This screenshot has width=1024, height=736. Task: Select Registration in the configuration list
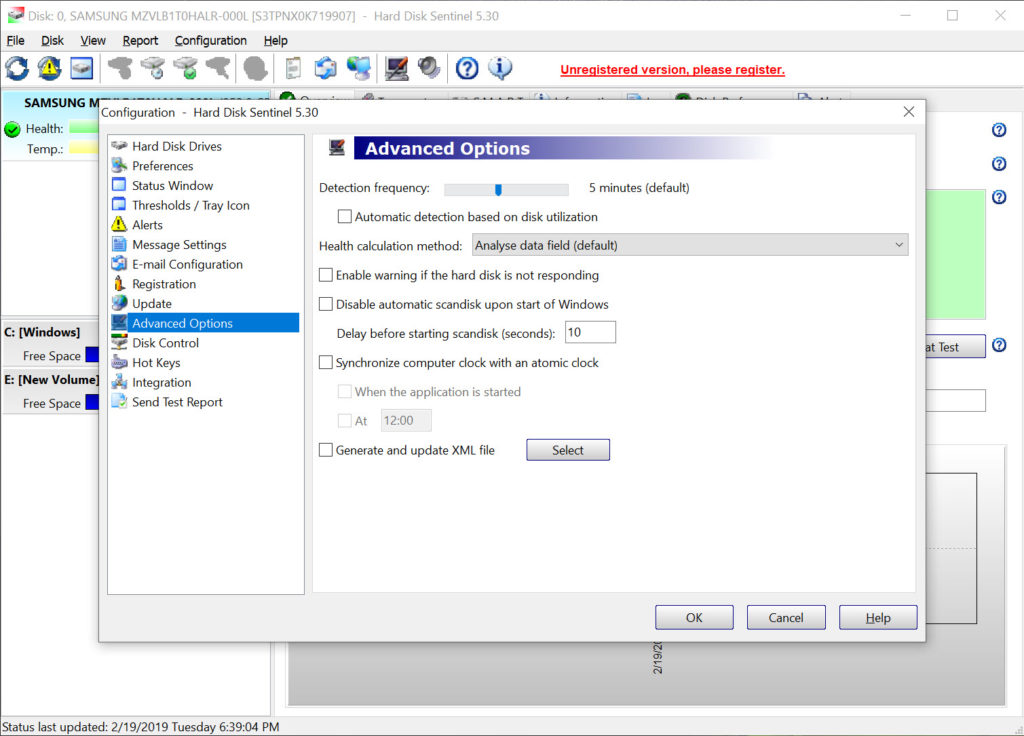tap(164, 283)
